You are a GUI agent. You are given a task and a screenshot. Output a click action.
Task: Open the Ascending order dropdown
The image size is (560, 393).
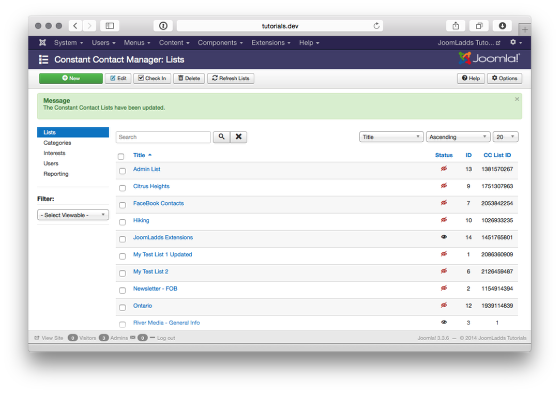click(x=458, y=137)
